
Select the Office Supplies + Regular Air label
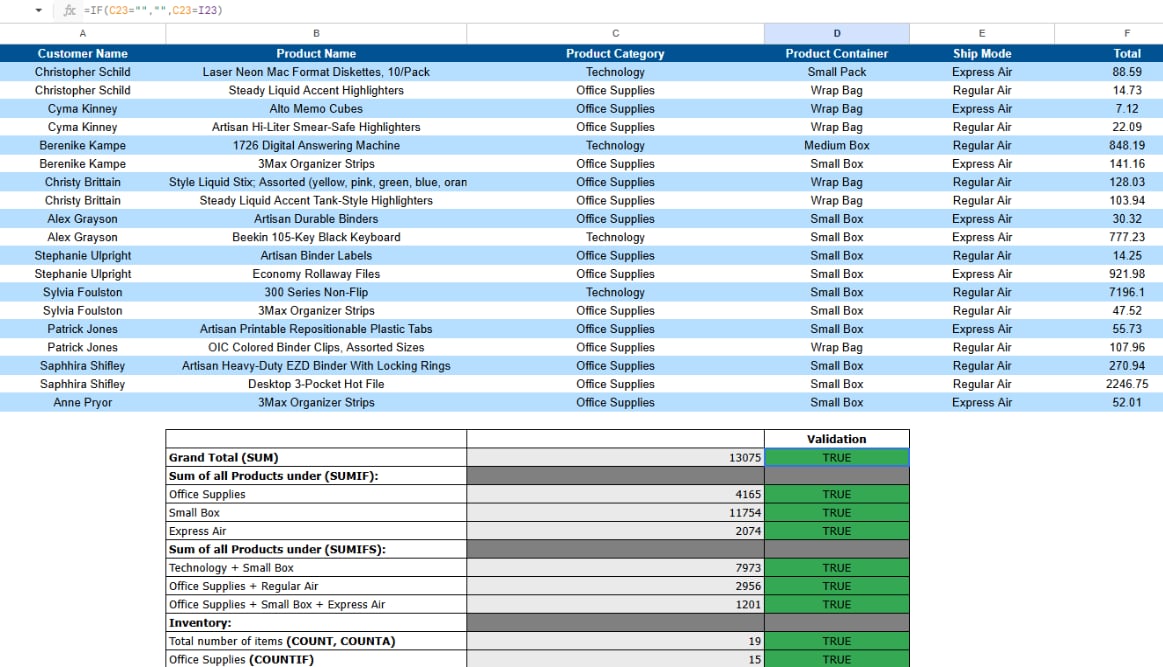pyautogui.click(x=316, y=586)
